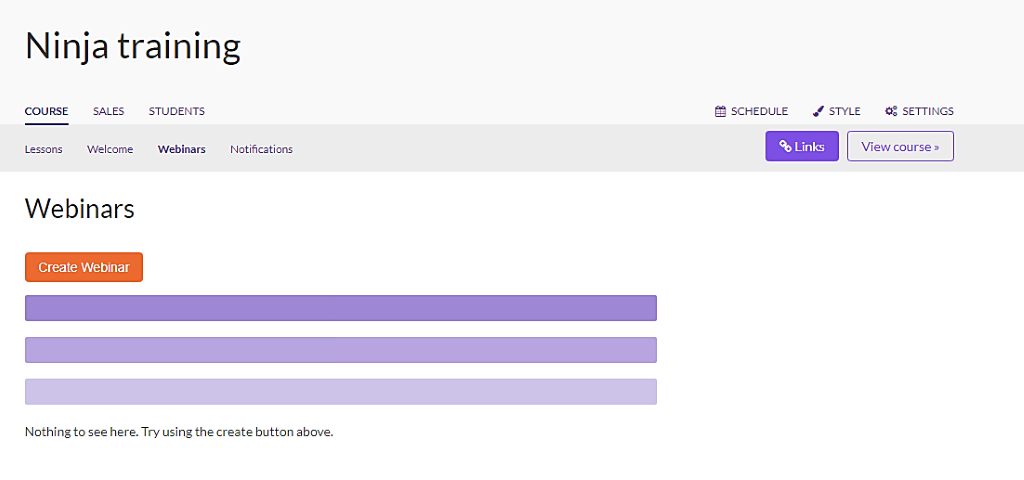
Task: Open the purple Links button
Action: pos(802,146)
